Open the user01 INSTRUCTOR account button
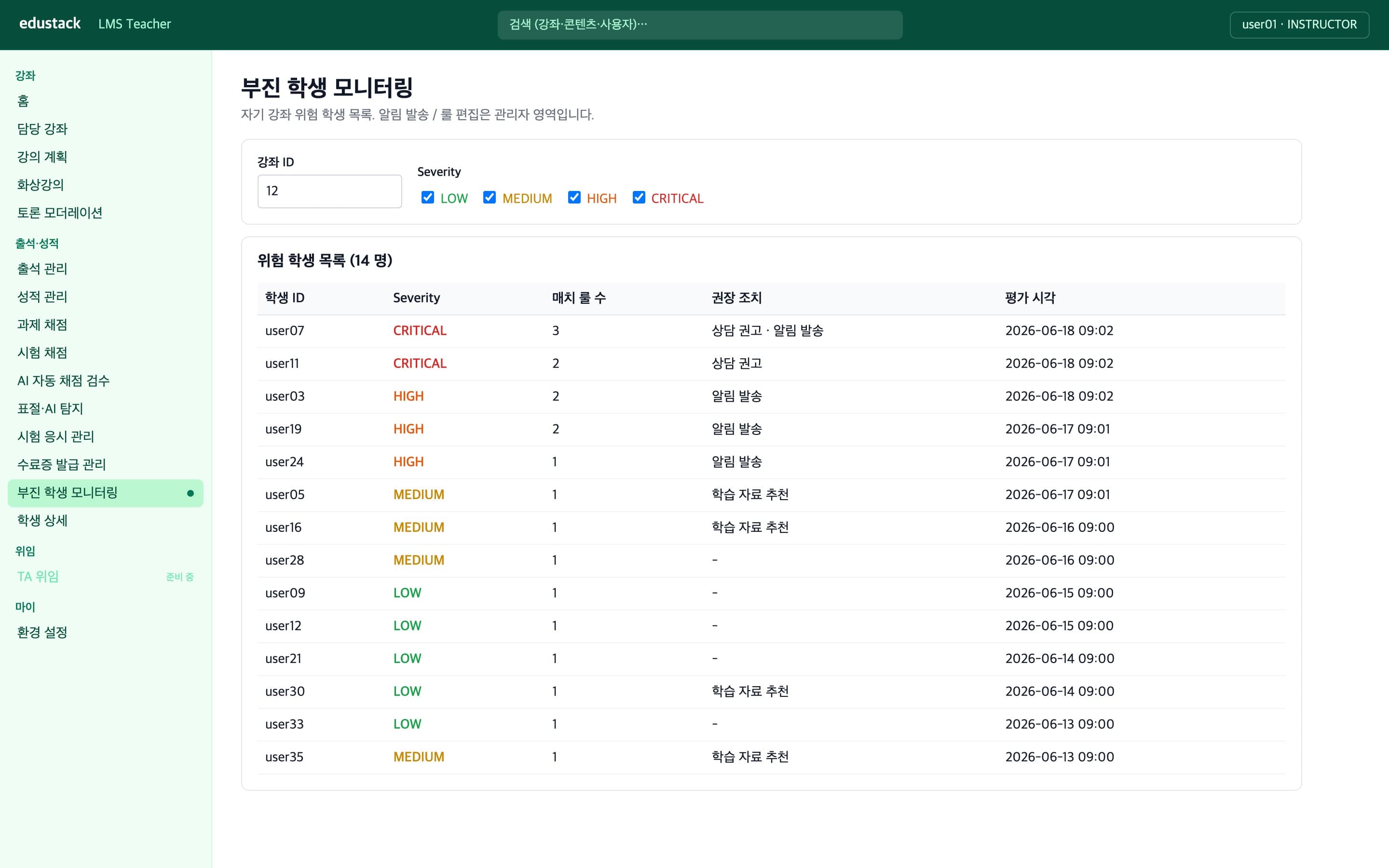This screenshot has width=1389, height=868. pos(1299,25)
